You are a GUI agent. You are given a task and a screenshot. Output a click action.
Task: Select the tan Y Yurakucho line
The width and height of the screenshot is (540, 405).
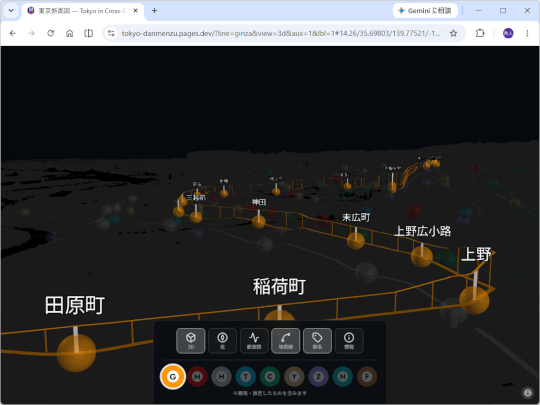click(x=294, y=376)
